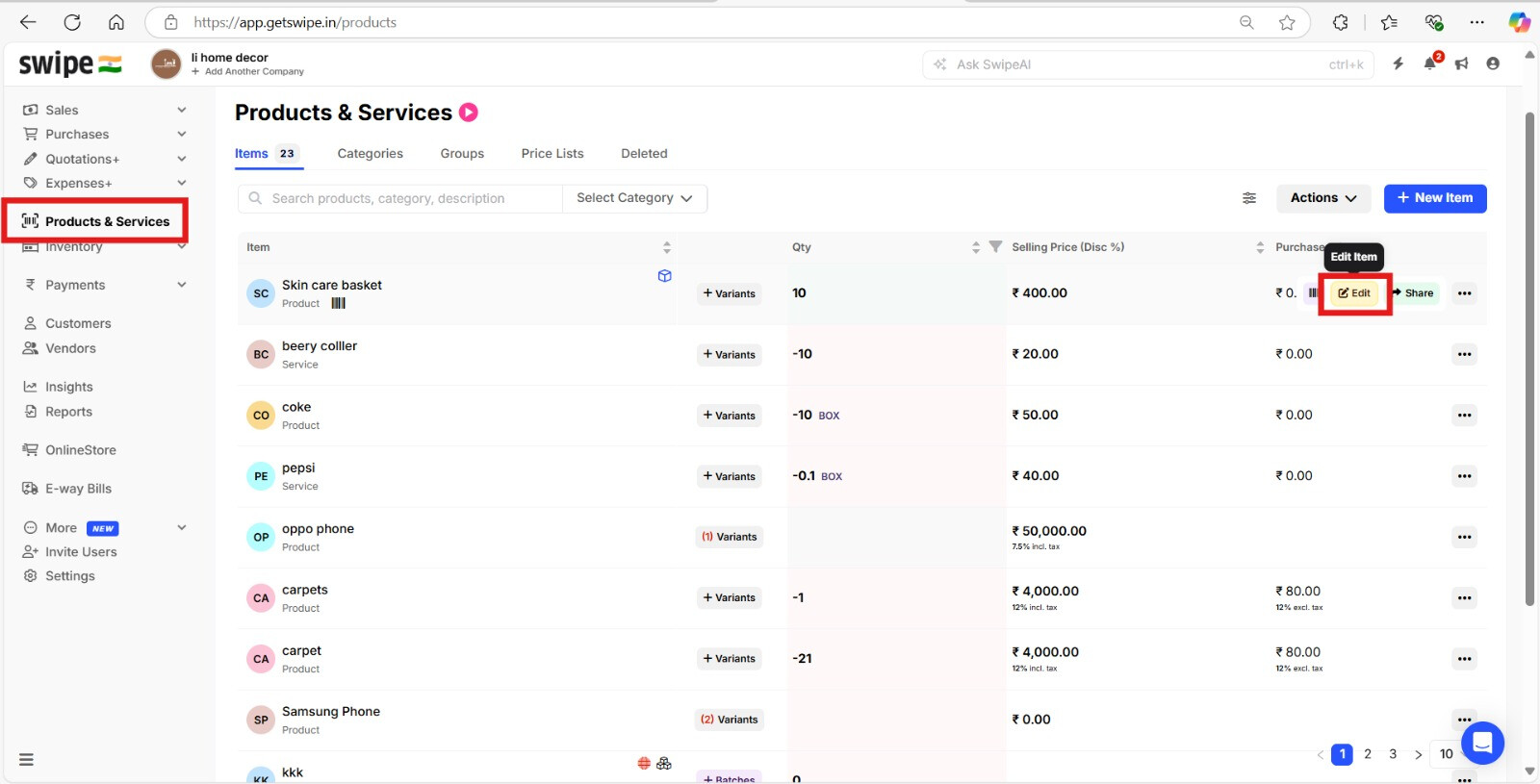Open the browser extensions puzzle icon

click(1340, 22)
